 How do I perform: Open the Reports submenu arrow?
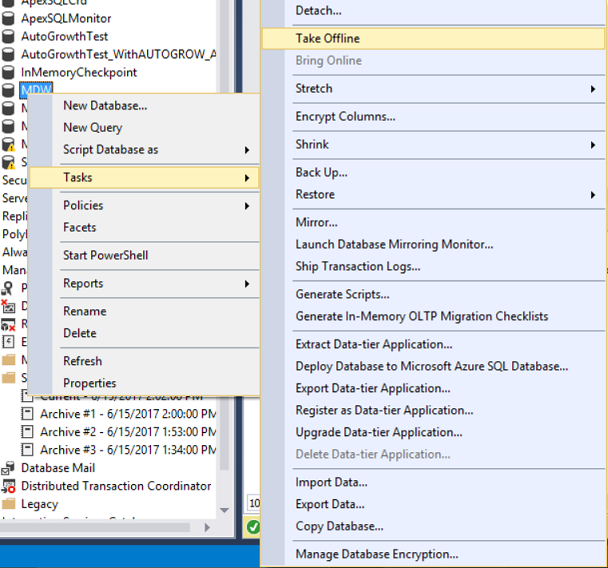coord(247,283)
